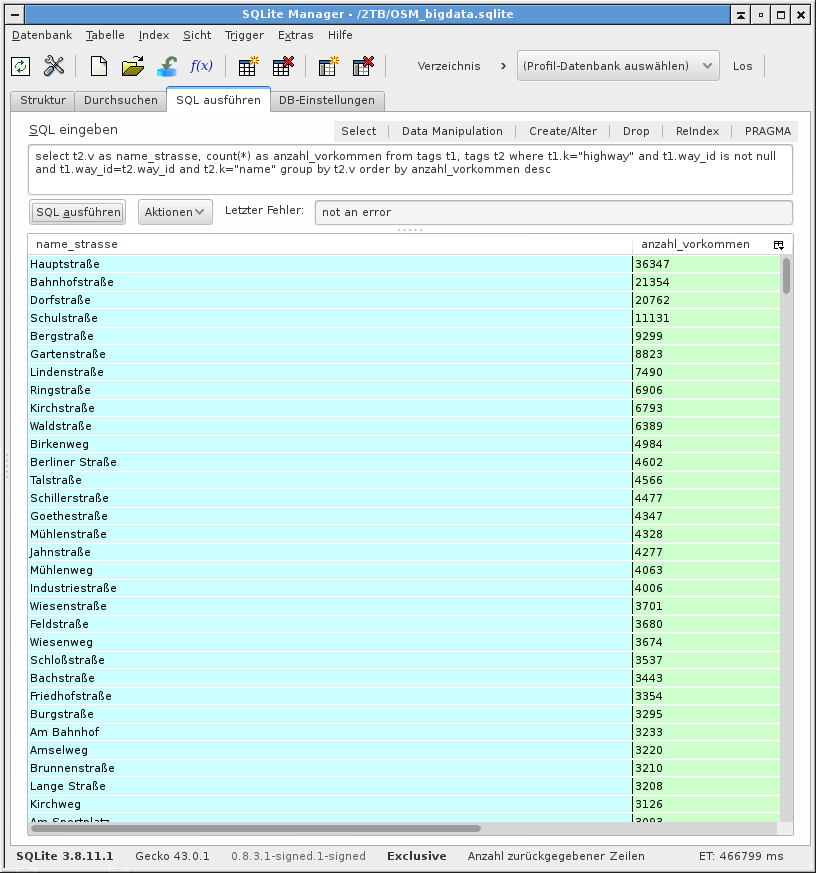Image resolution: width=816 pixels, height=873 pixels.
Task: Click the SQL ausführen button
Action: tap(77, 212)
